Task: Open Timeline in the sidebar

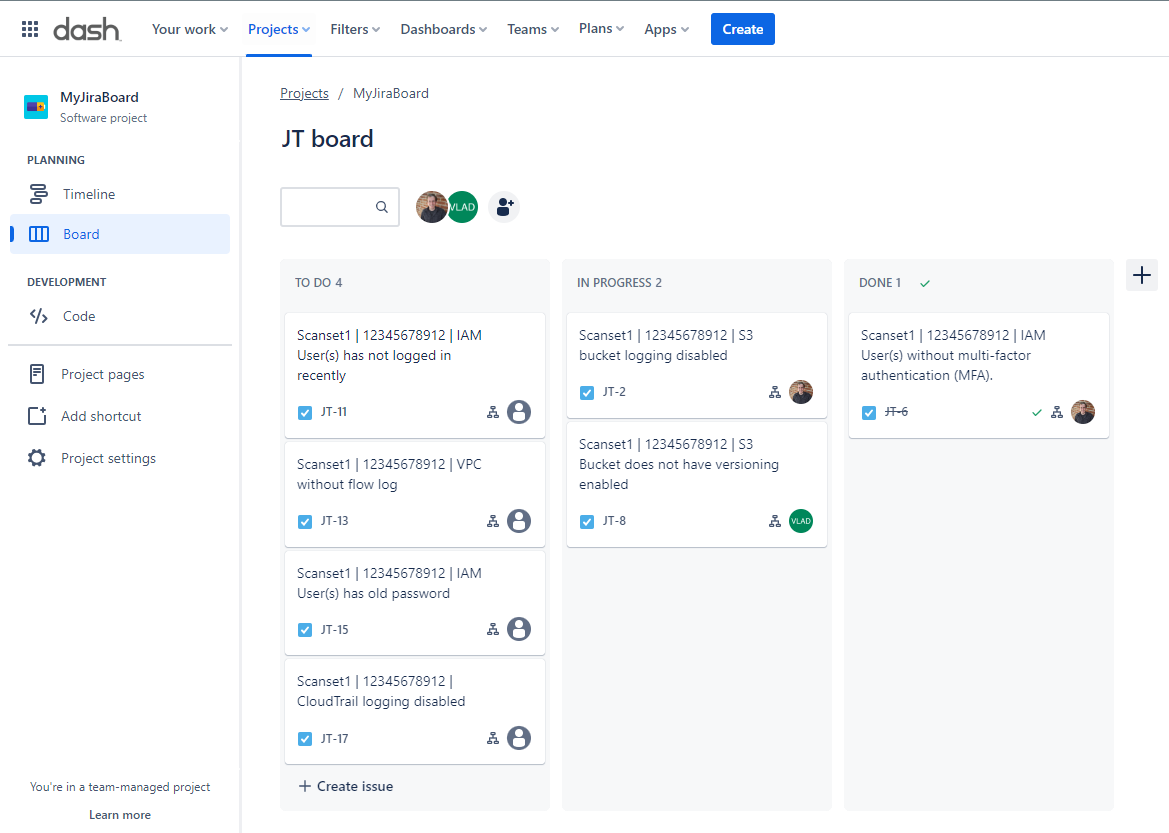Action: (x=89, y=194)
